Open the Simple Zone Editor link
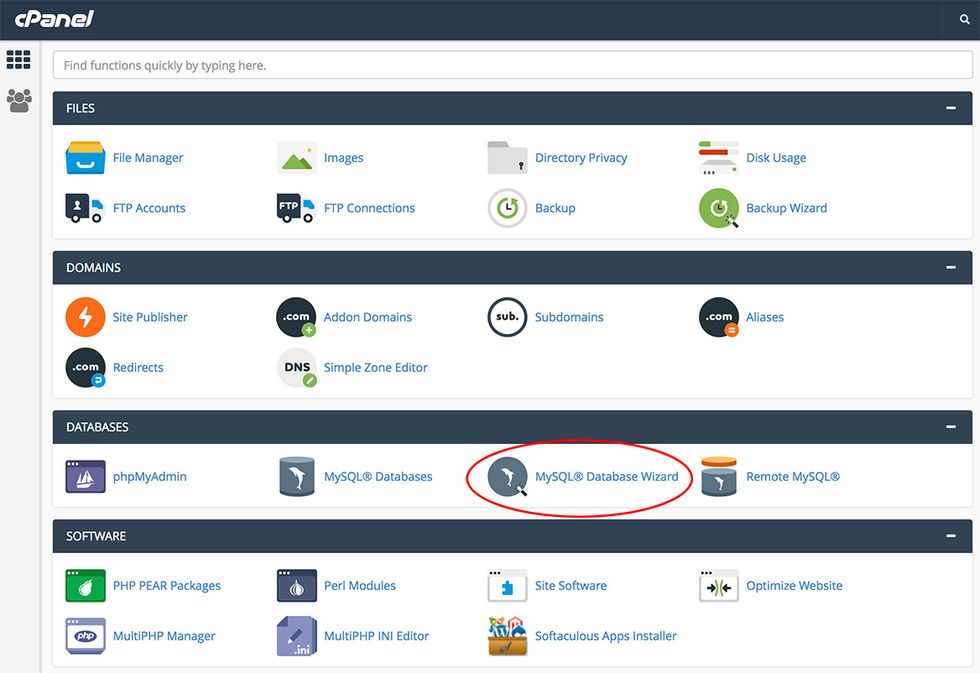The height and width of the screenshot is (673, 980). point(376,367)
